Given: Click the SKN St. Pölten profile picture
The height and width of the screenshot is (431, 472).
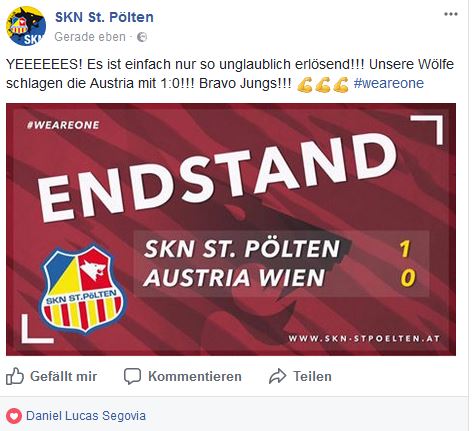Looking at the screenshot, I should click(26, 26).
